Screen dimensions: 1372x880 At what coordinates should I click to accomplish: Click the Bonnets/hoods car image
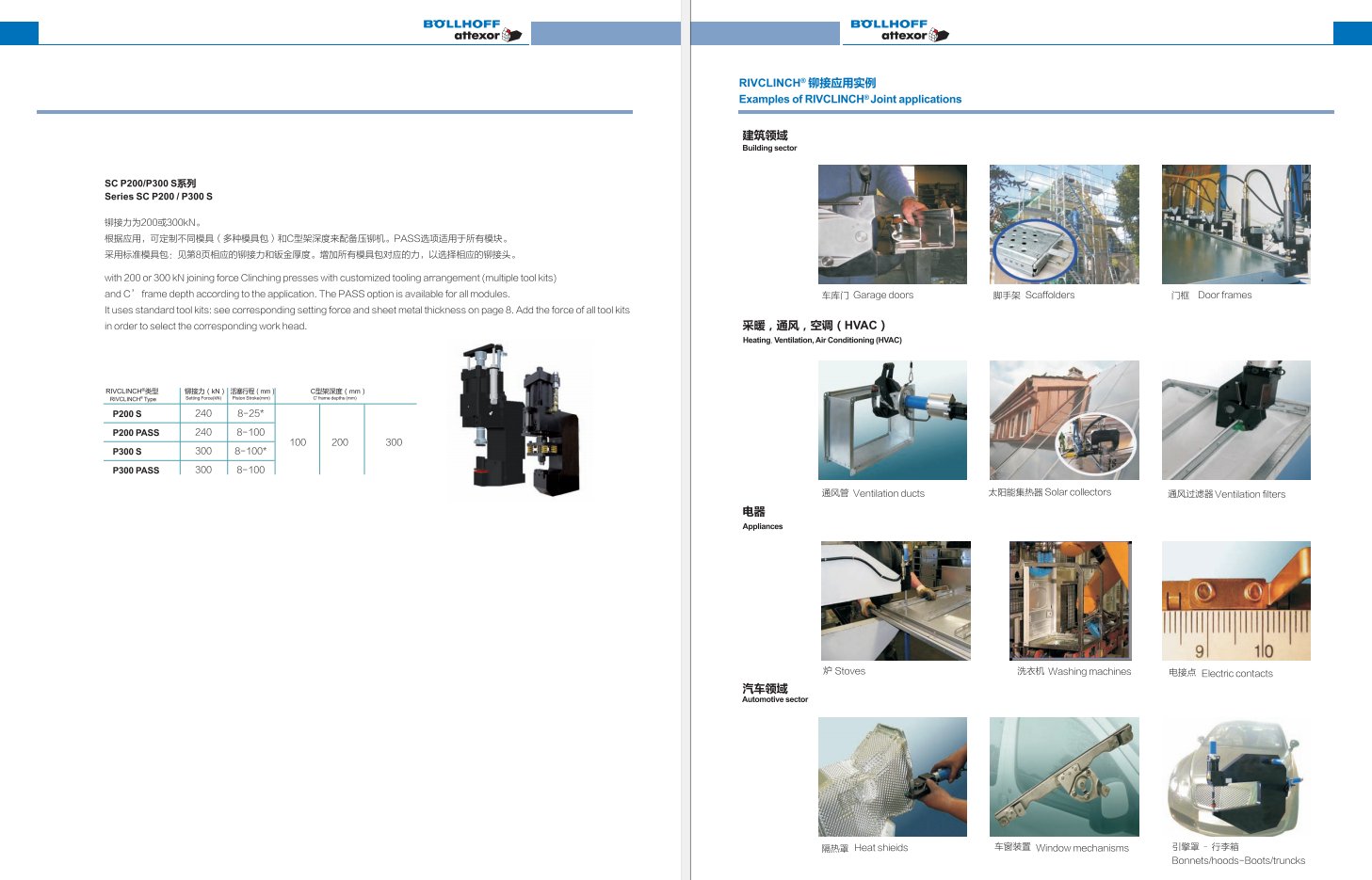point(1235,776)
